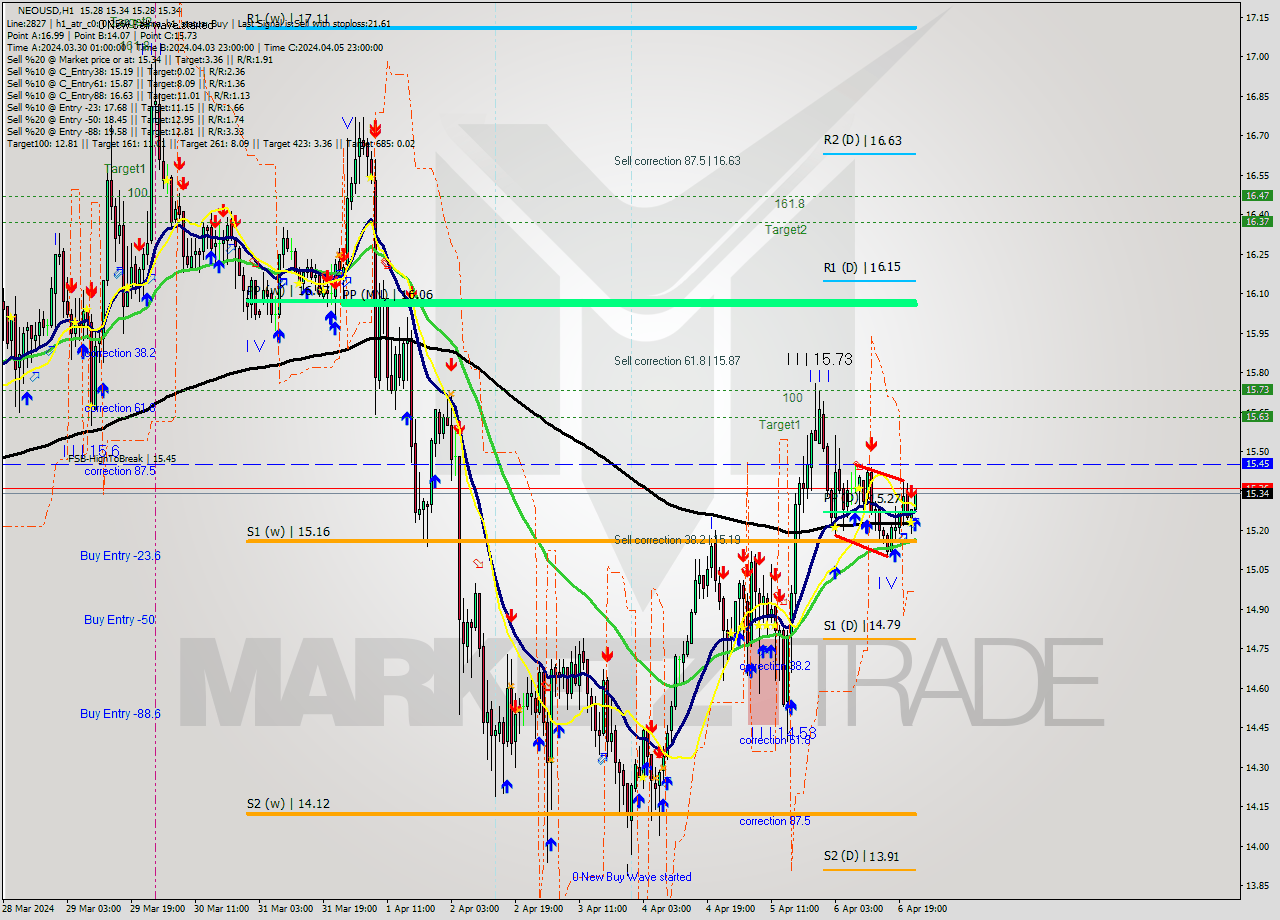Image resolution: width=1280 pixels, height=920 pixels.
Task: Click the '31 Mar 19:00' time label
Action: pyautogui.click(x=351, y=909)
